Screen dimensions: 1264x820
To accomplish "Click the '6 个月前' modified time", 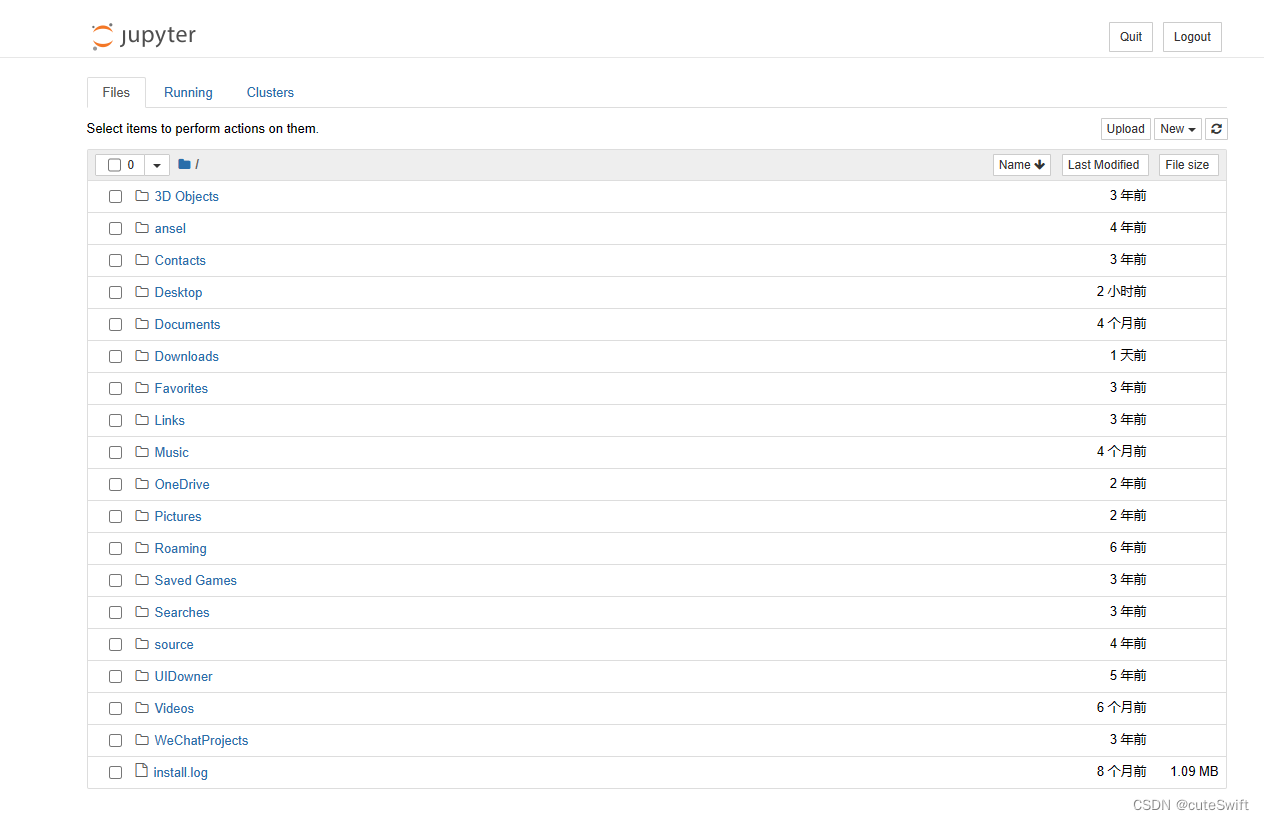I will point(1122,708).
